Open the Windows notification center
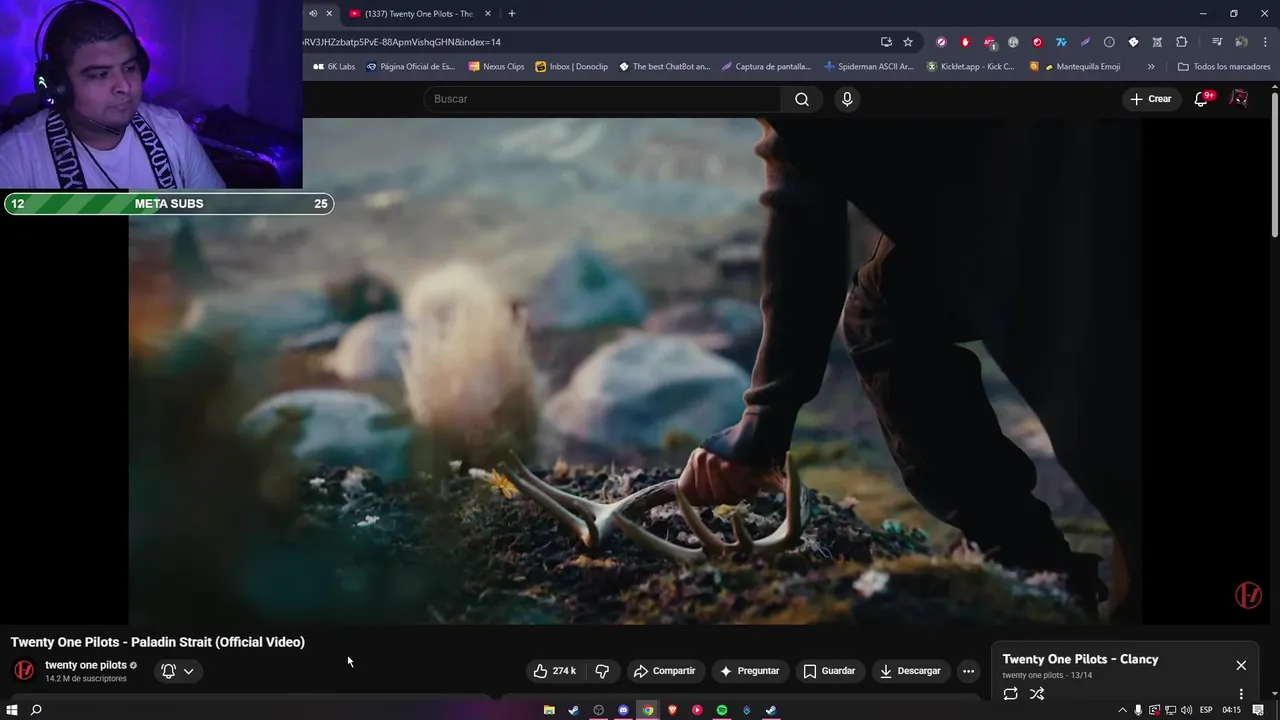Screen dimensions: 1280x720 (x=1258, y=710)
